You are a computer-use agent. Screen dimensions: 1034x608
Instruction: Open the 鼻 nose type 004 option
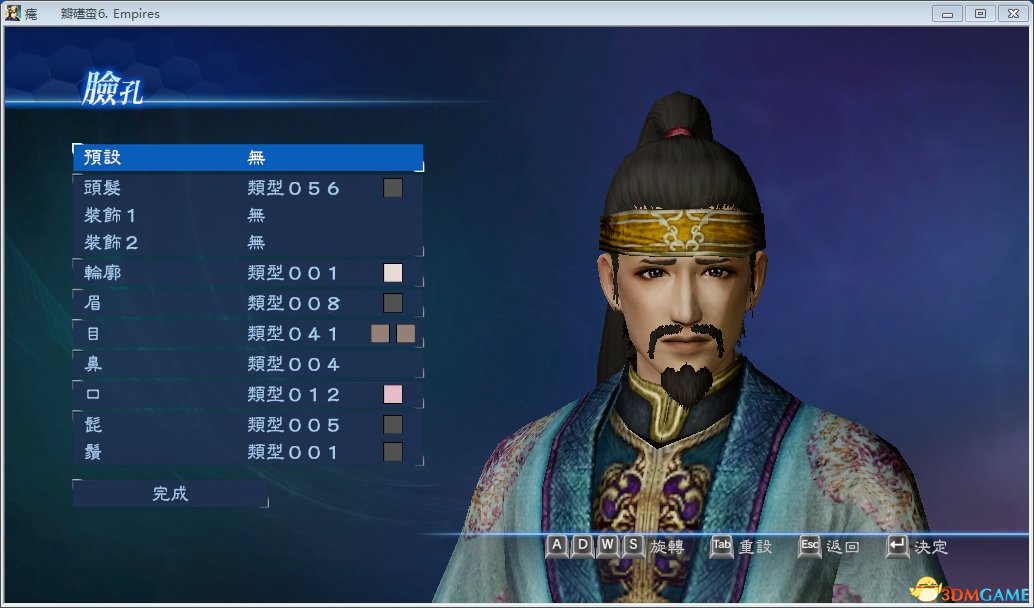(248, 364)
